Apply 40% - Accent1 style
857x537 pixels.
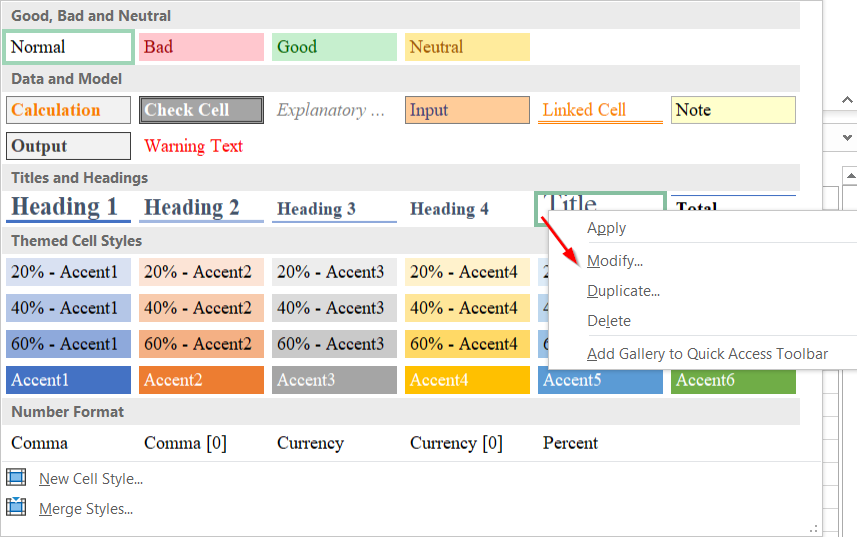[68, 308]
